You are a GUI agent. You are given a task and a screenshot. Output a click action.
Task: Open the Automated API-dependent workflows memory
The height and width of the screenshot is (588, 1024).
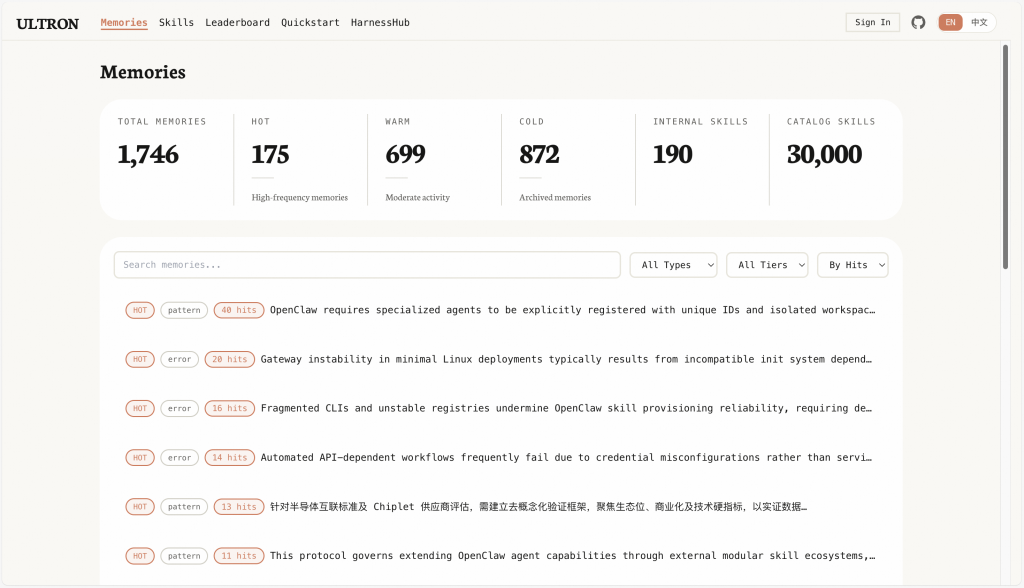(x=565, y=458)
